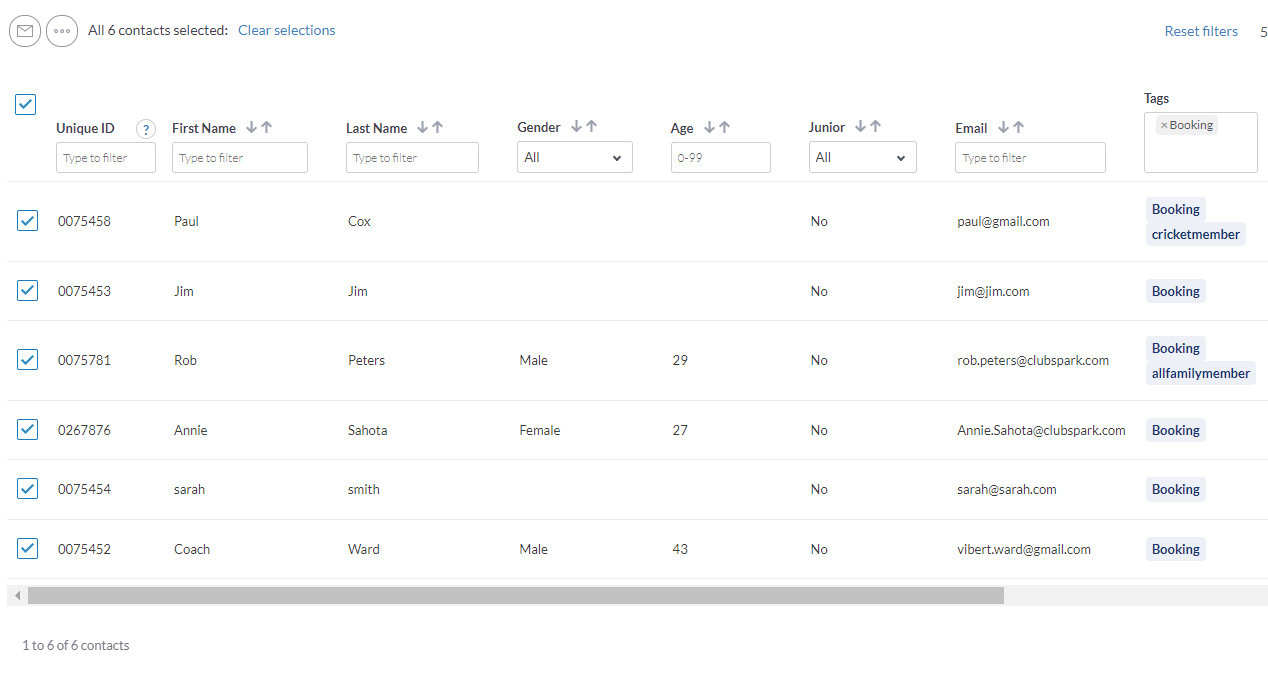This screenshot has height=674, width=1268.
Task: Uncheck the select-all header checkbox
Action: tap(26, 104)
